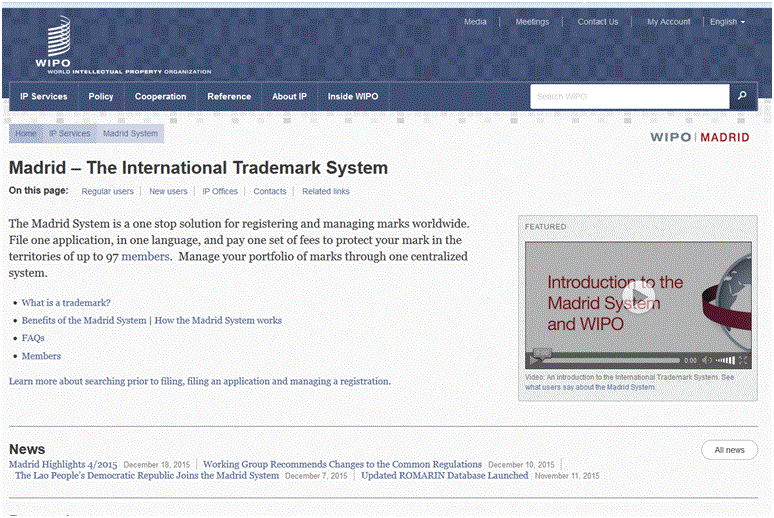774x518 pixels.
Task: Open the Members bullet link
Action: [x=41, y=356]
